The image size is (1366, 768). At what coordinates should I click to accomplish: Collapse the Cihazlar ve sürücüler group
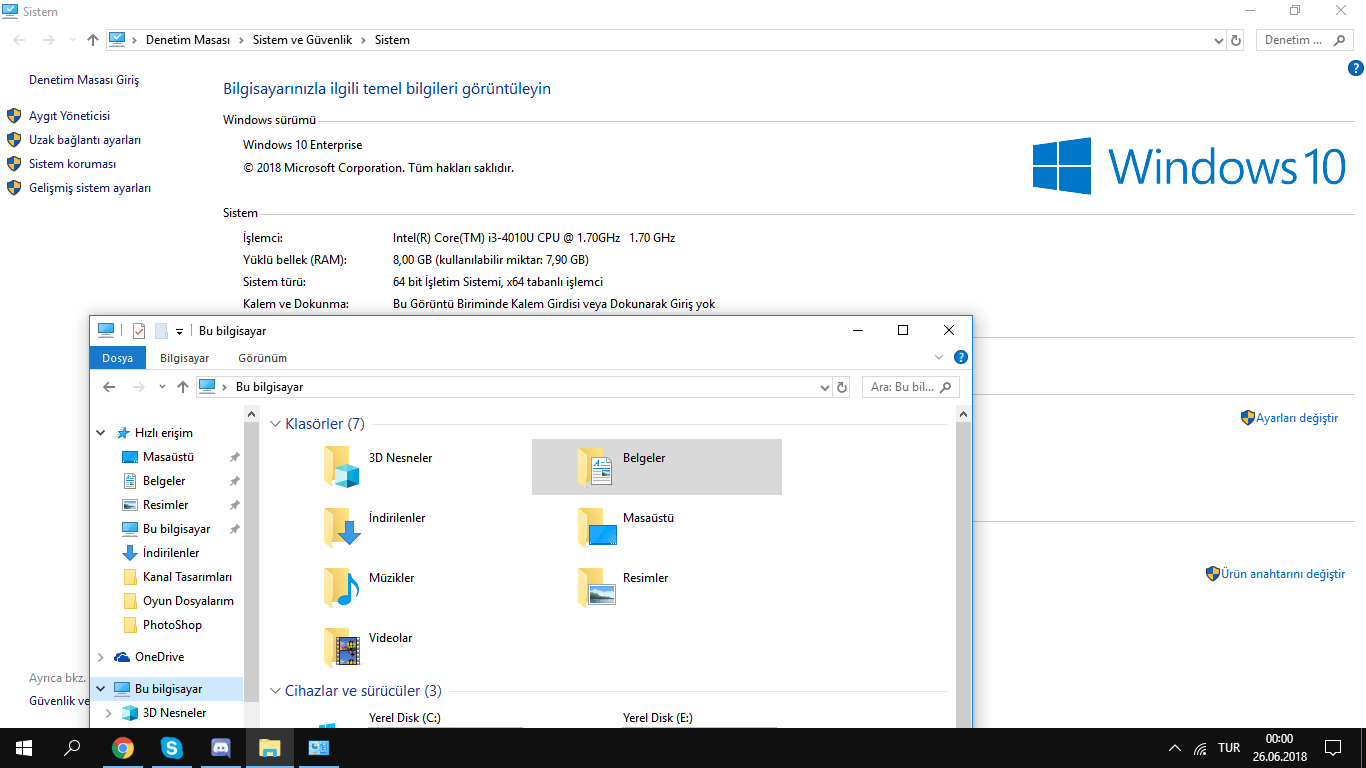[276, 691]
